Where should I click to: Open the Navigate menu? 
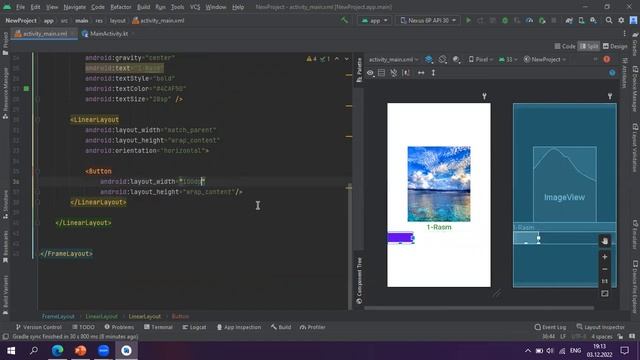point(75,7)
